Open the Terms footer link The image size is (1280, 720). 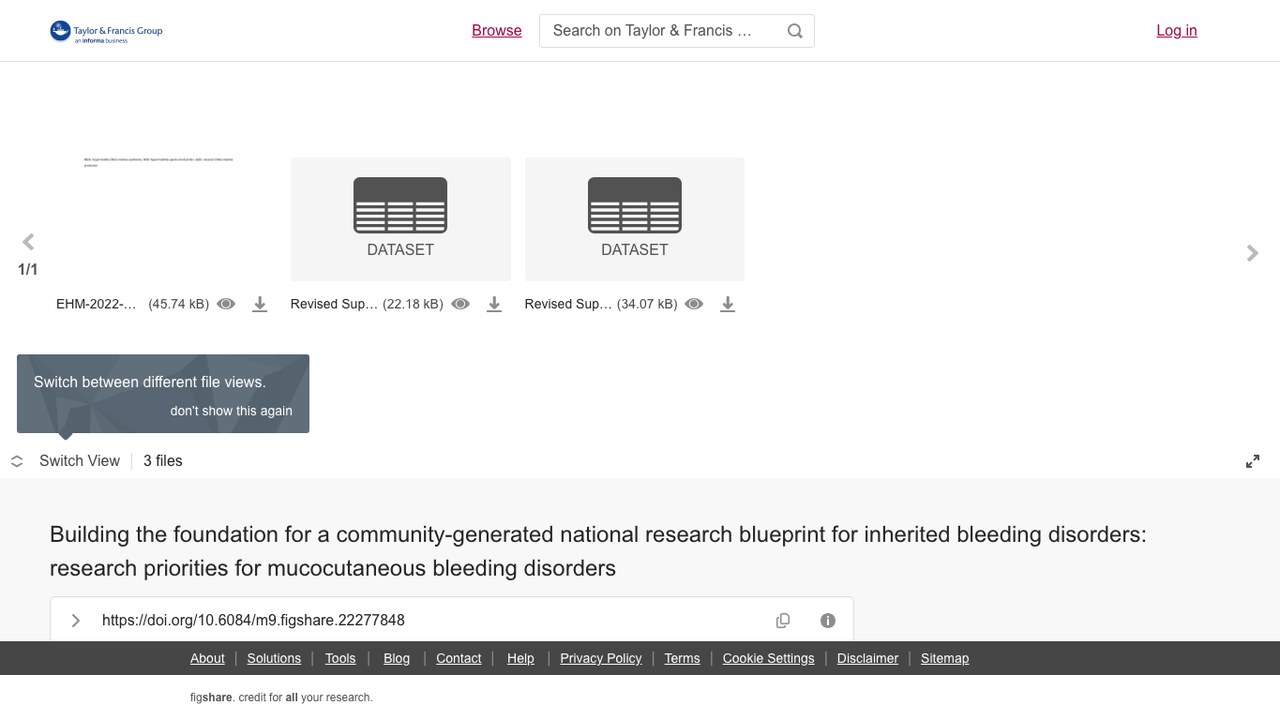[682, 658]
